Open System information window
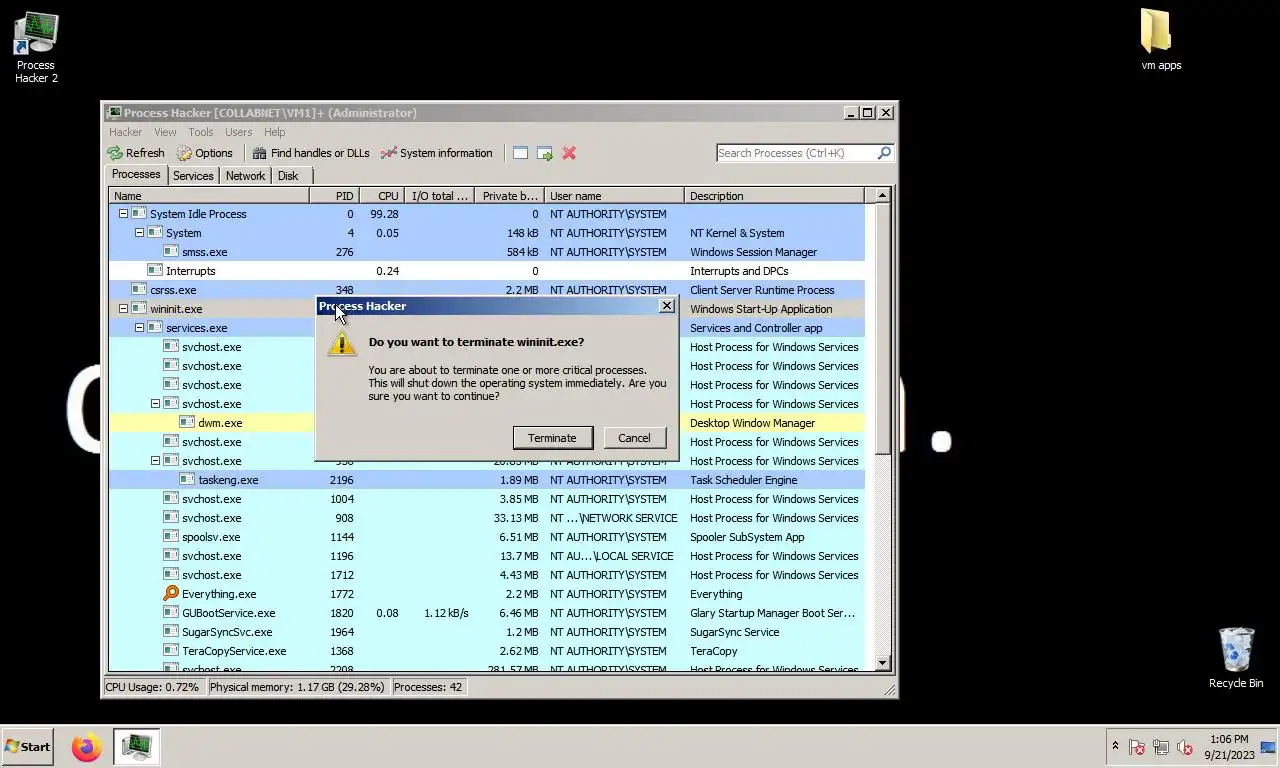Image resolution: width=1280 pixels, height=768 pixels. (437, 153)
